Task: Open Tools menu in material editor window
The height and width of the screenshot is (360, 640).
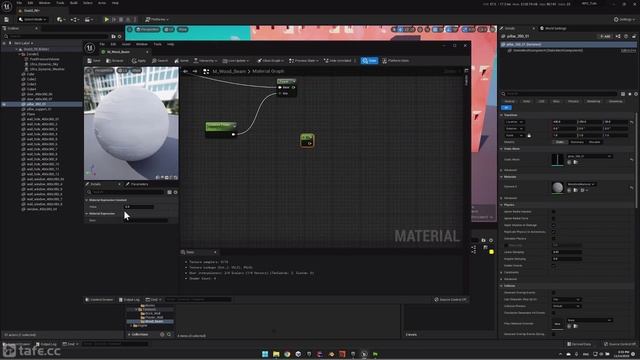Action: click(158, 44)
